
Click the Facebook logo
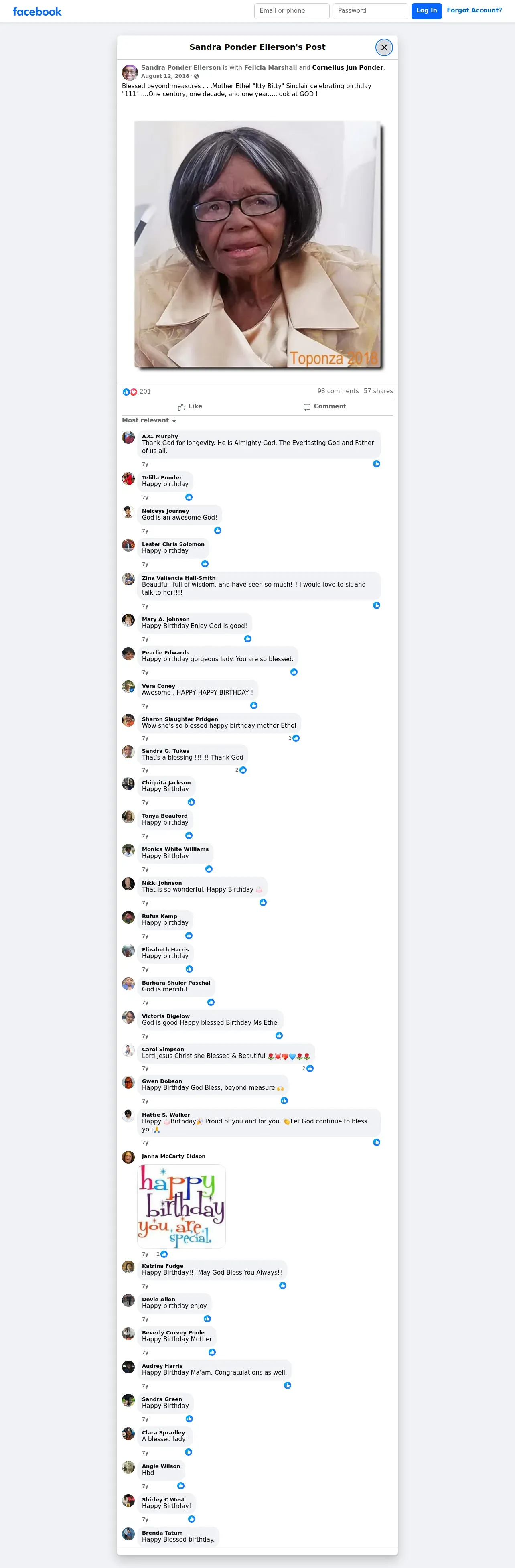[37, 12]
